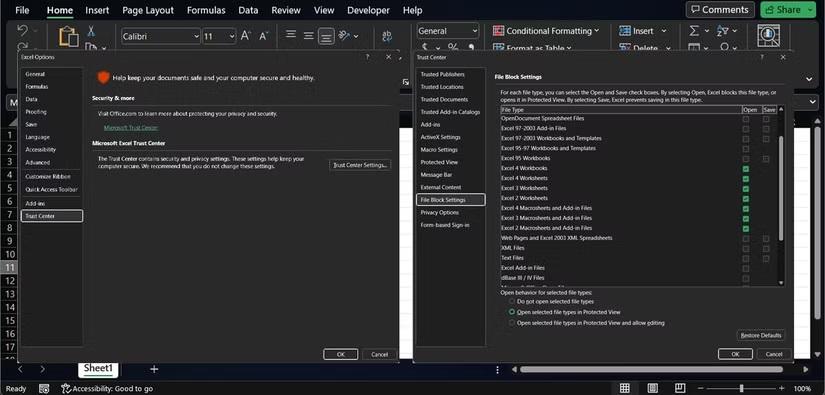
Task: Uncheck Open for Excel 4 Worksheets
Action: (x=746, y=179)
